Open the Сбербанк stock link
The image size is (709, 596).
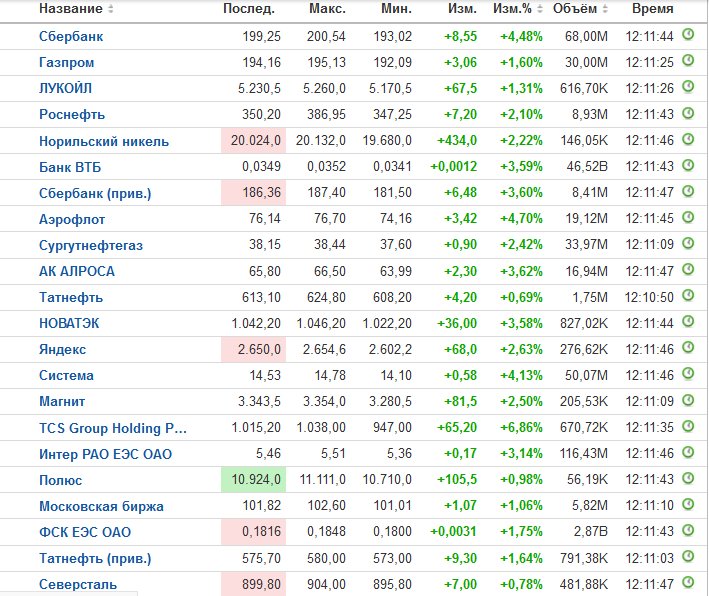[71, 36]
